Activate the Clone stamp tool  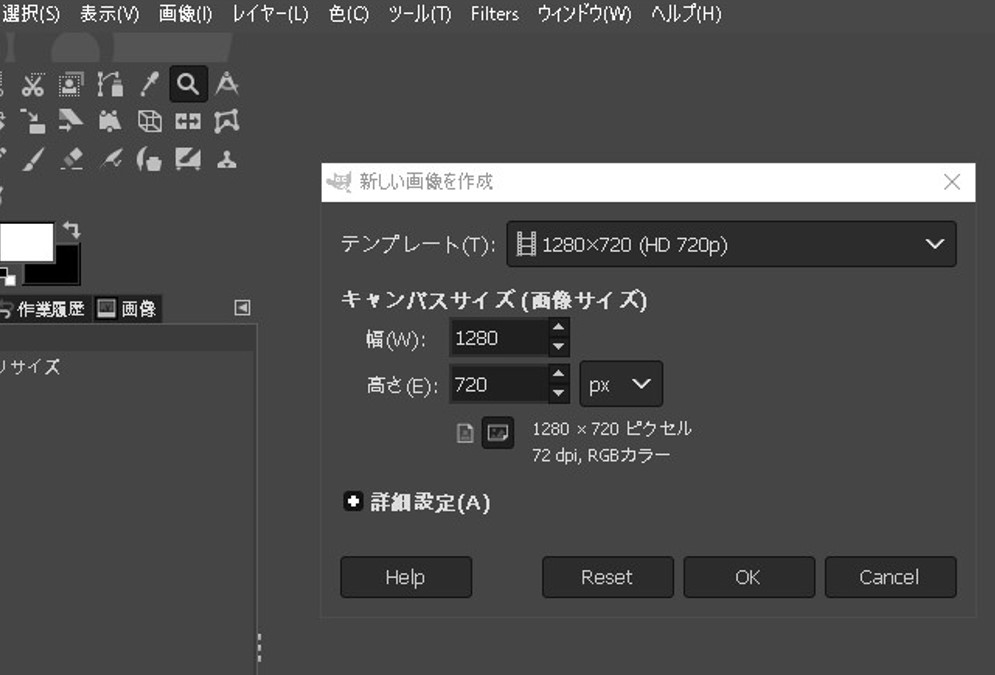click(227, 158)
